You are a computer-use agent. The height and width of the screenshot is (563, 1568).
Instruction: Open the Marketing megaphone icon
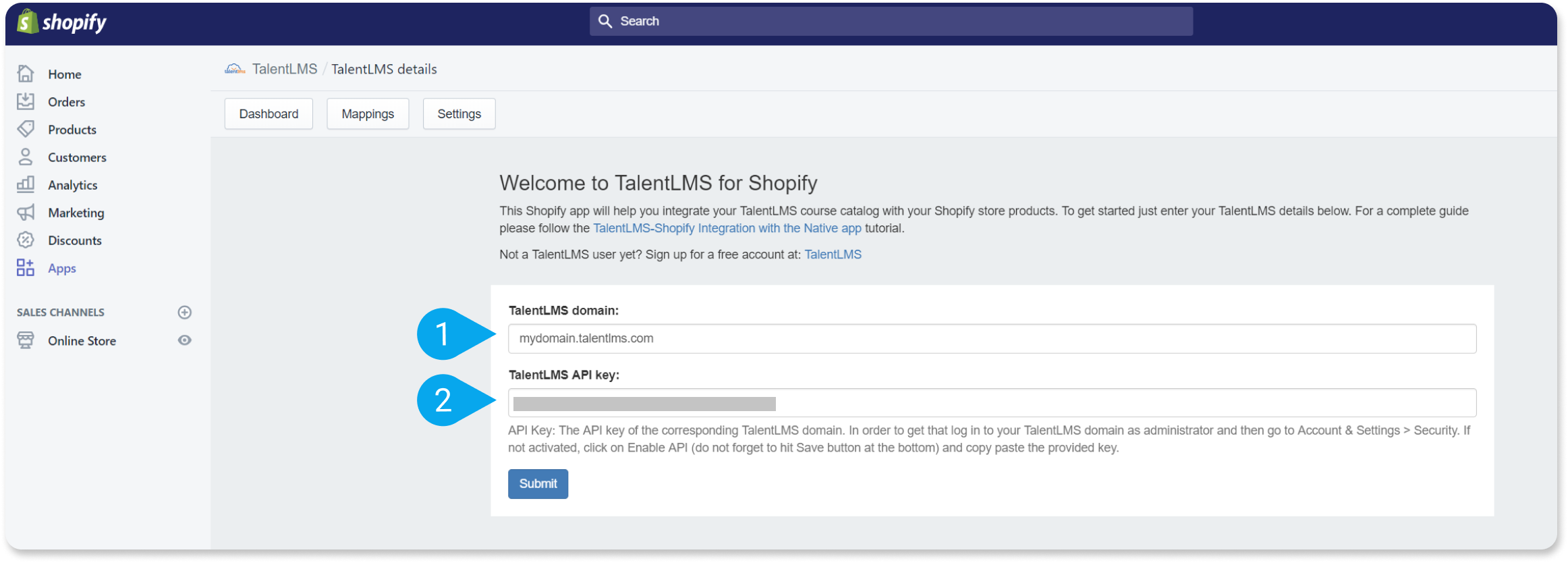[x=26, y=212]
